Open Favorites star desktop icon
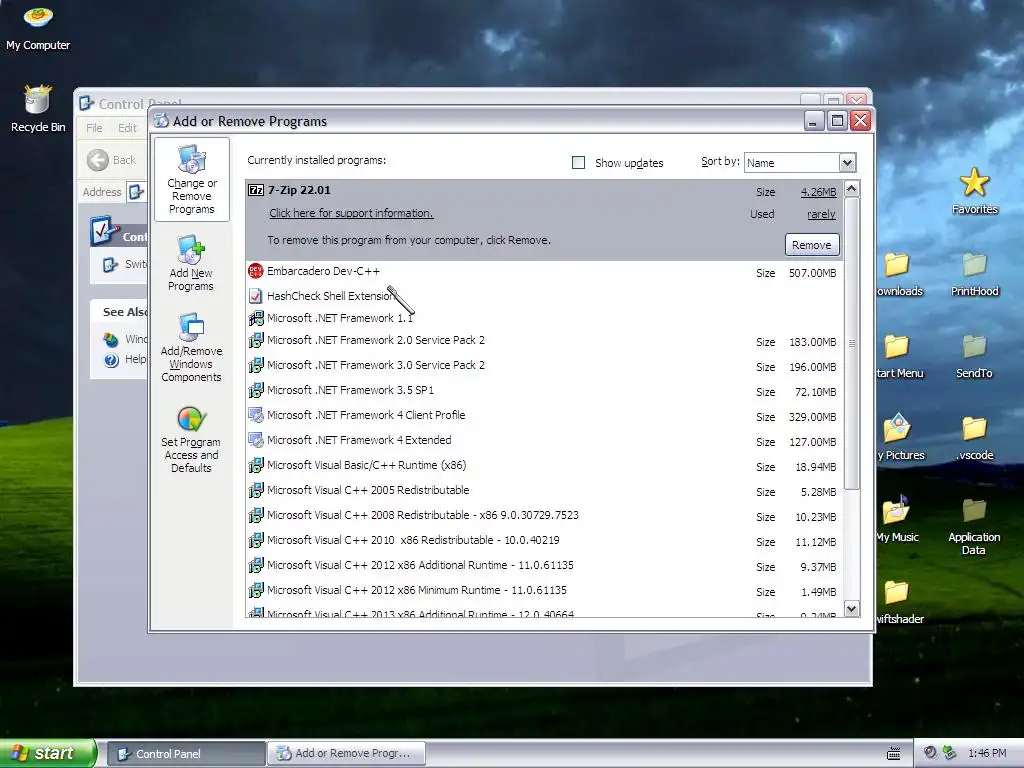Viewport: 1024px width, 768px height. (974, 191)
